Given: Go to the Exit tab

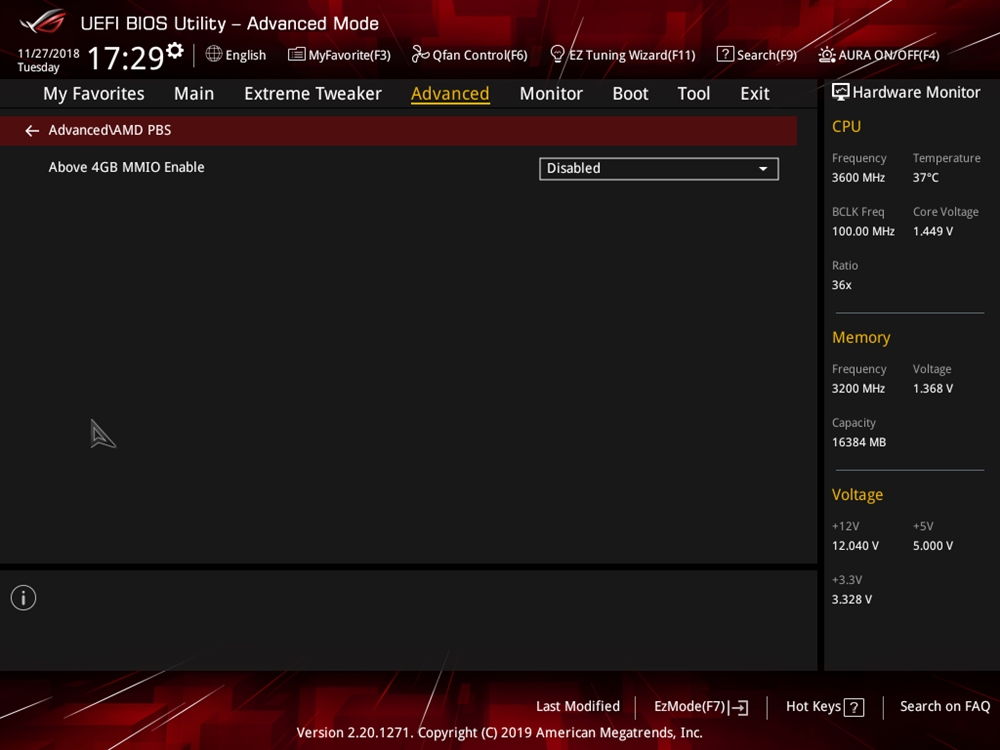Looking at the screenshot, I should (754, 94).
